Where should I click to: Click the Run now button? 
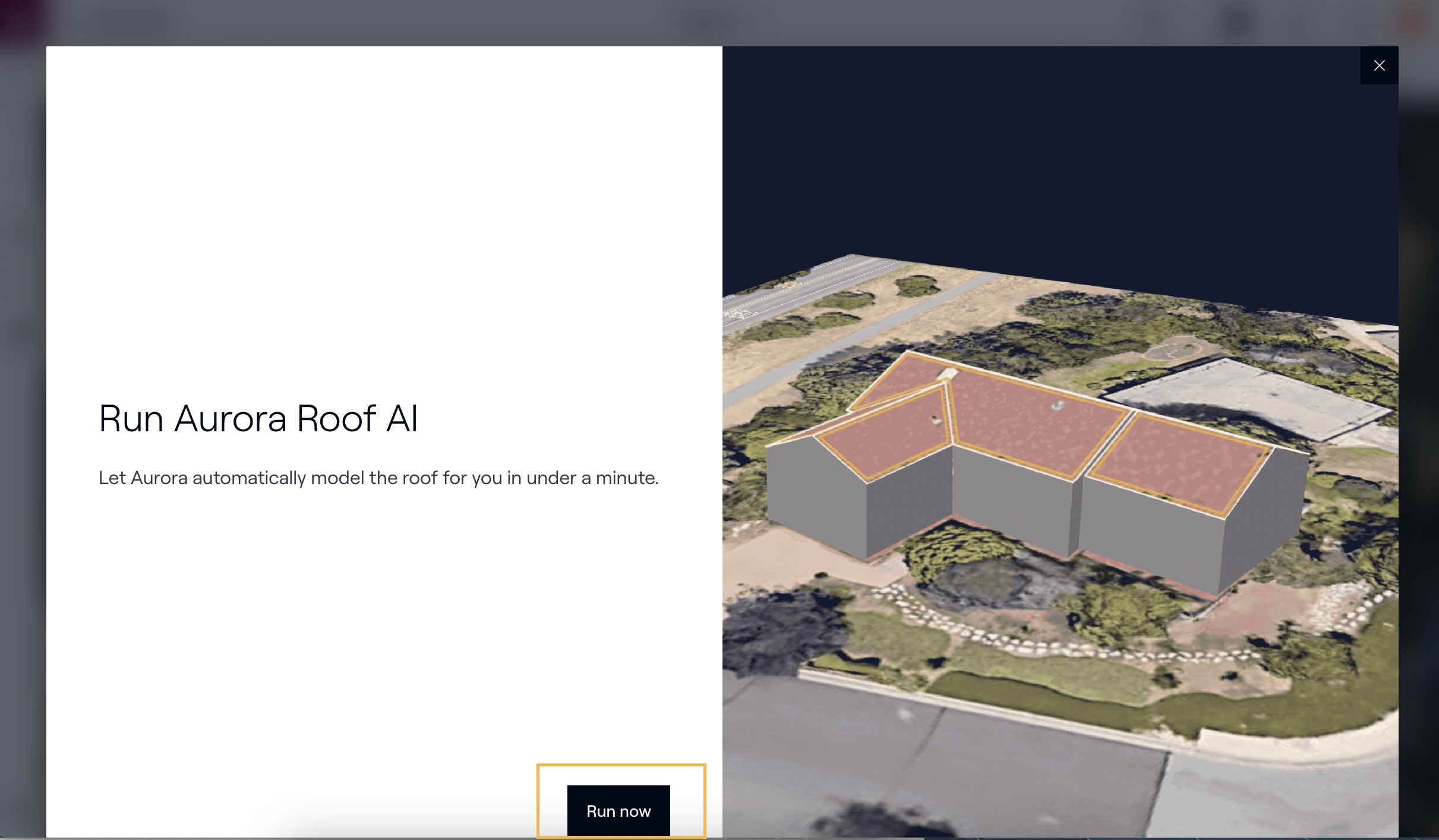618,811
